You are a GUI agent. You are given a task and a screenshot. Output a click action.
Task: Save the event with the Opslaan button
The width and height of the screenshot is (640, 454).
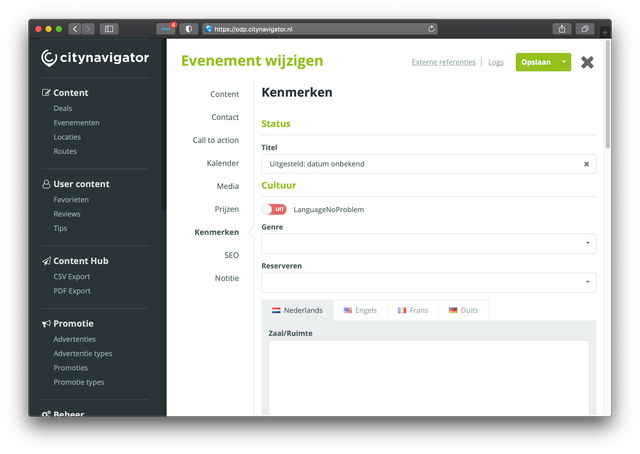[x=536, y=62]
